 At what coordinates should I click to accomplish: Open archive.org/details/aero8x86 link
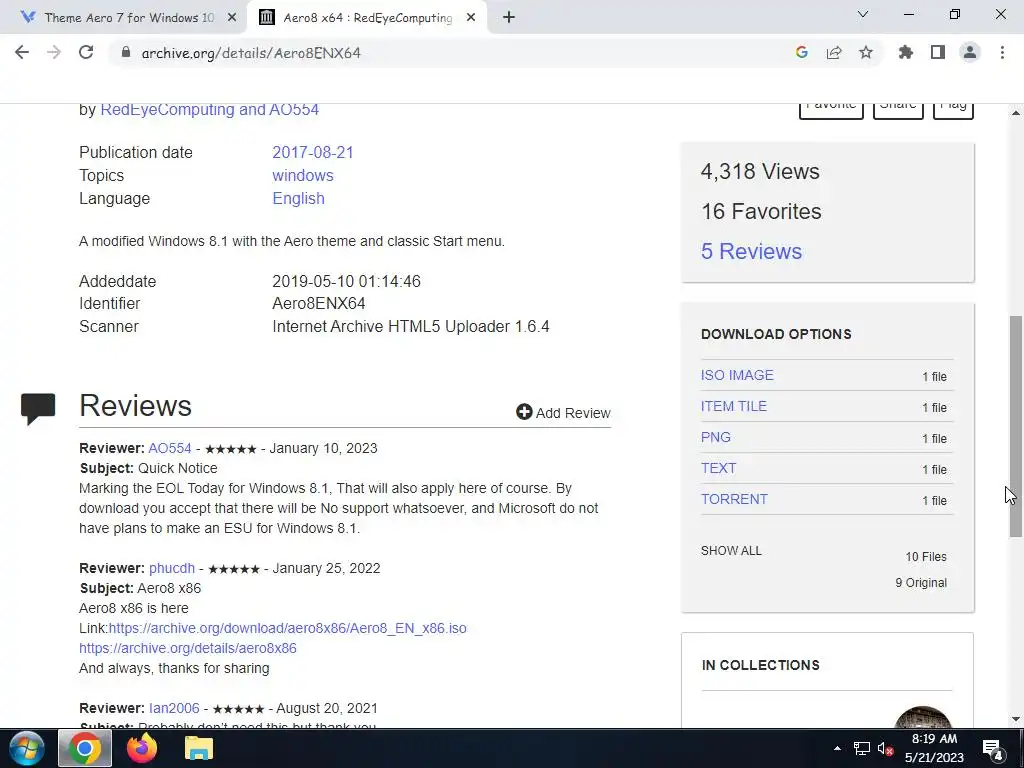coord(187,648)
